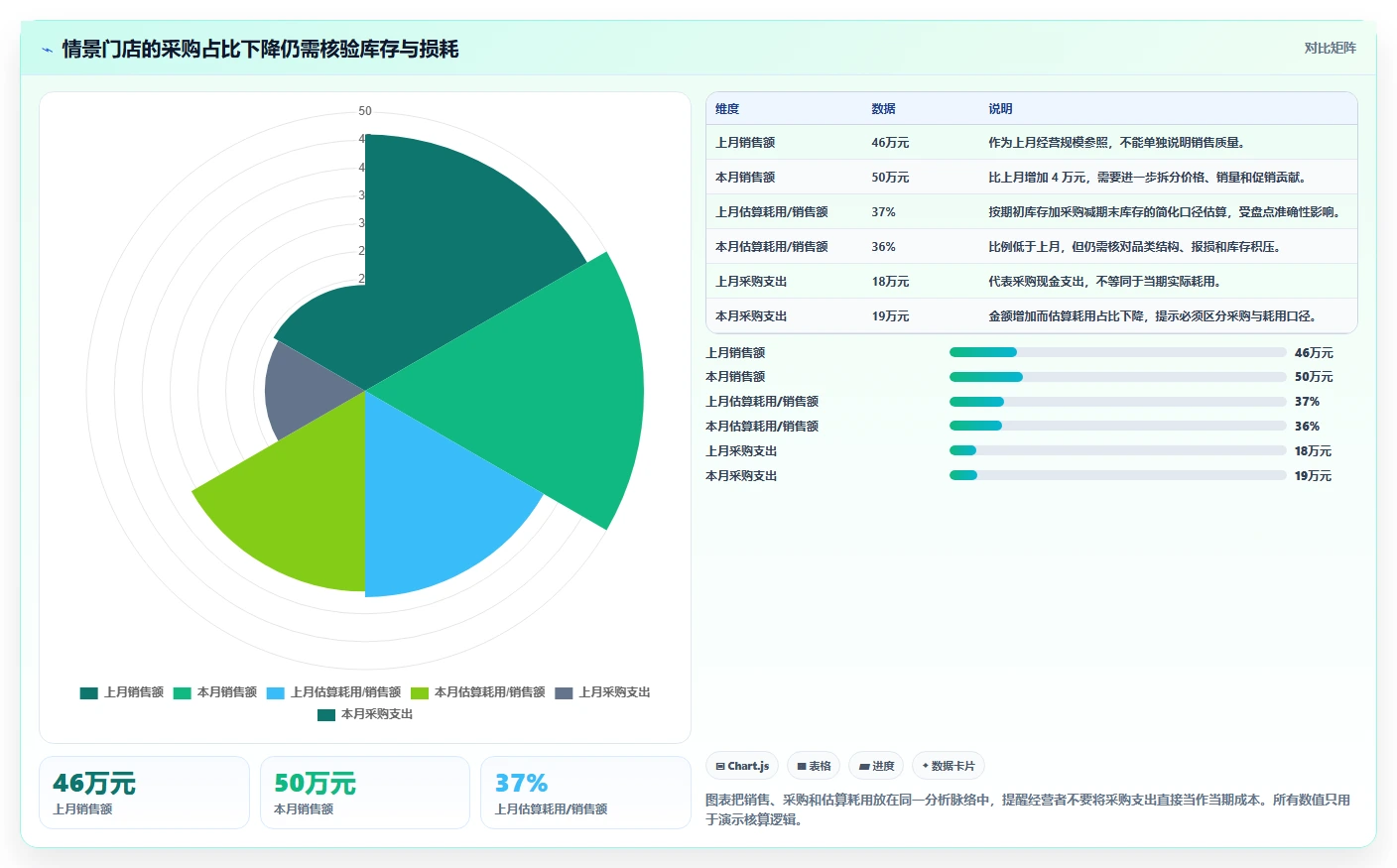
Task: Click the 36% value beside the progress bar
Action: (1307, 427)
